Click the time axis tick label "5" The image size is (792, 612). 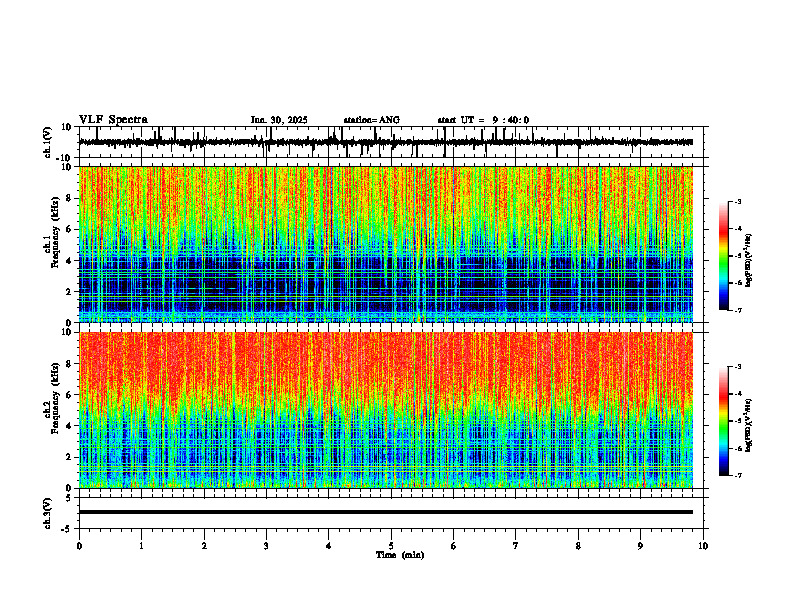[391, 546]
